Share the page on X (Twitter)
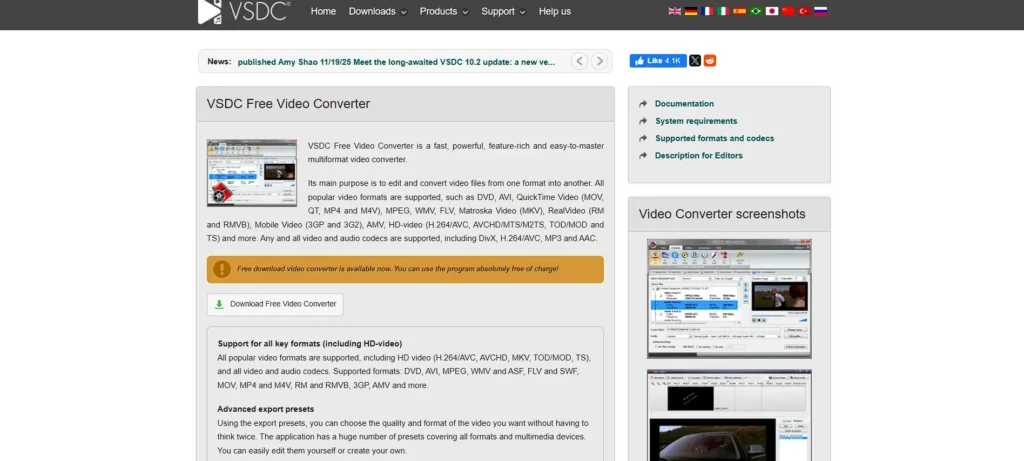 pos(695,61)
